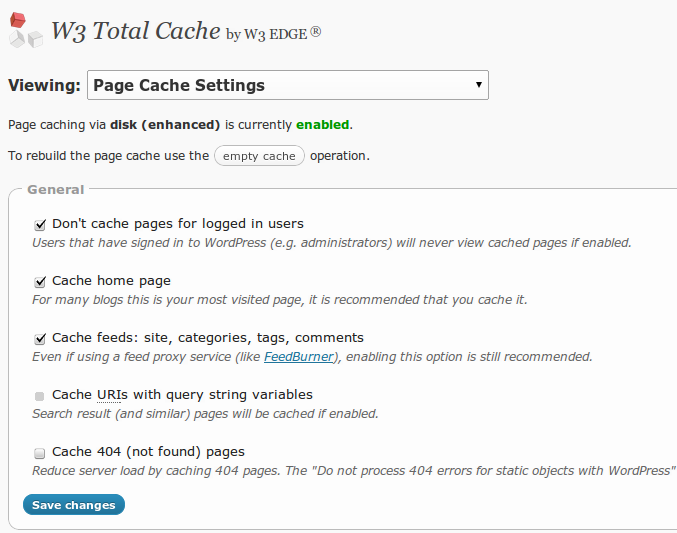Click the General section heading
This screenshot has width=677, height=533.
click(x=56, y=190)
